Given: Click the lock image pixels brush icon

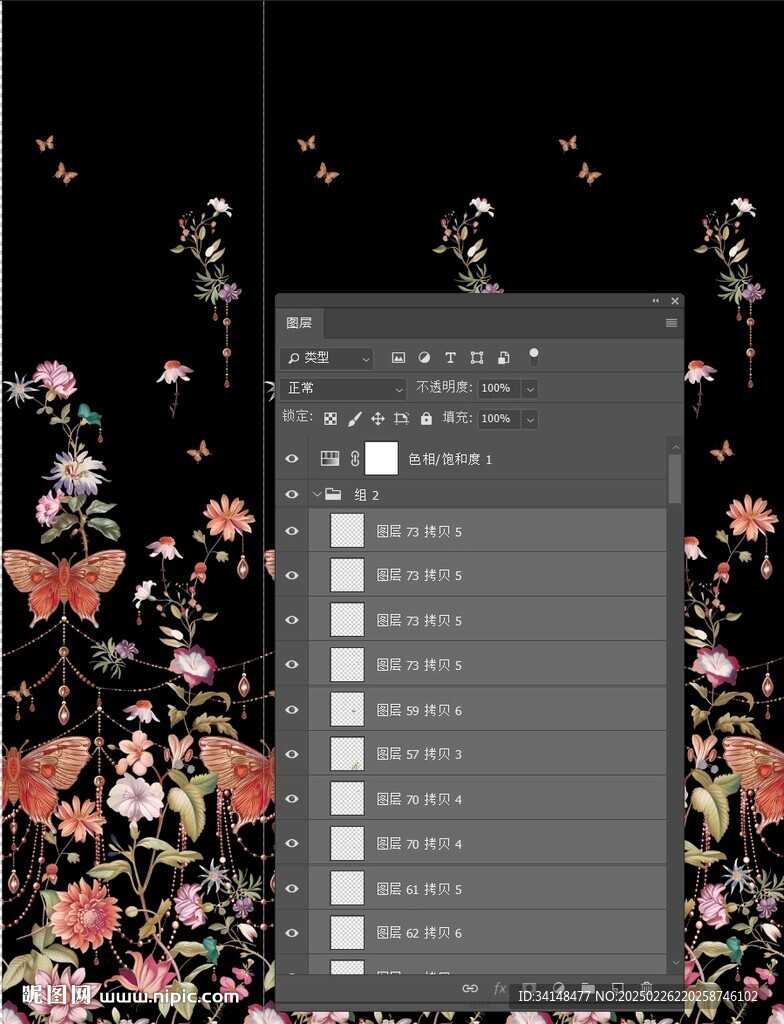Looking at the screenshot, I should coord(354,419).
